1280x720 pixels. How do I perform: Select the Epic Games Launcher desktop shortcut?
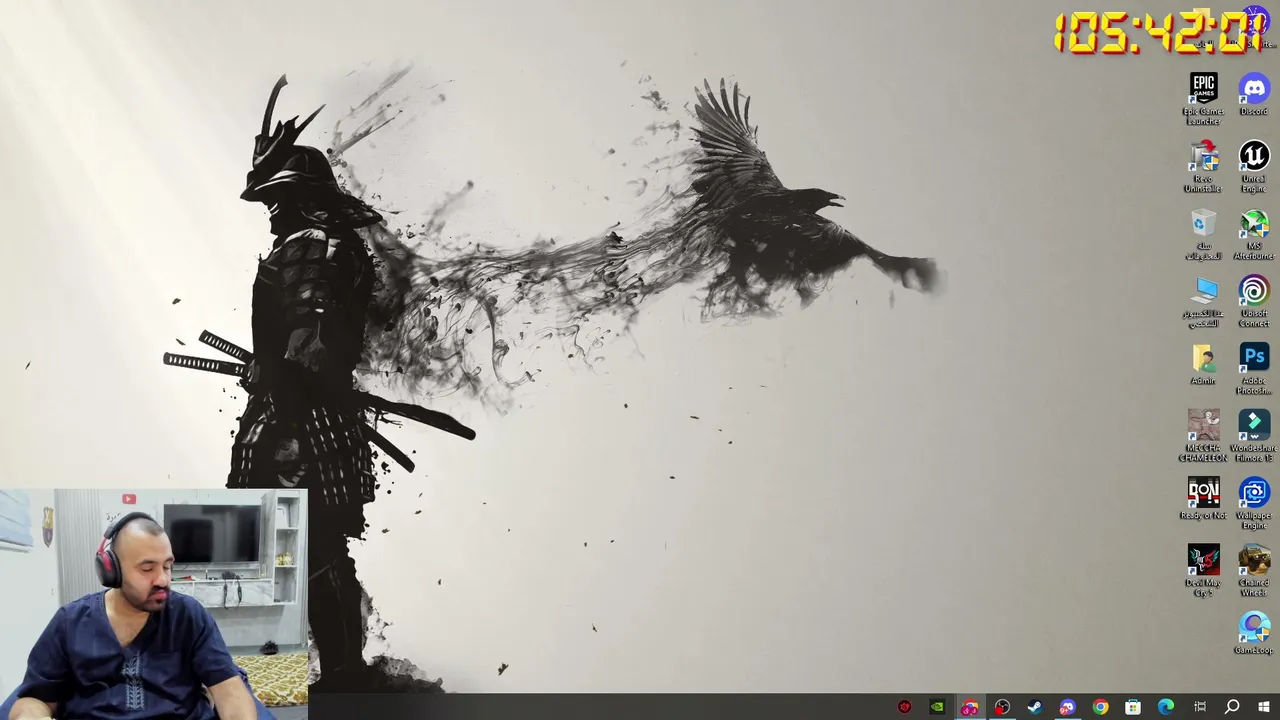[x=1203, y=98]
